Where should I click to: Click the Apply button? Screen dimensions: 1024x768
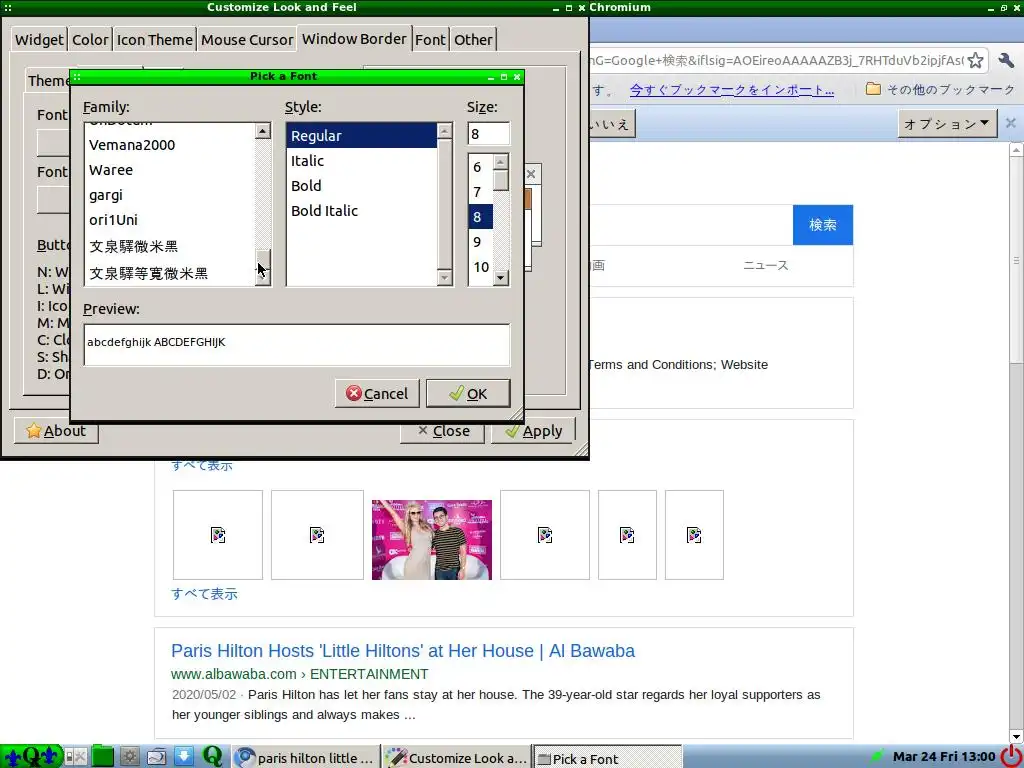pos(533,431)
